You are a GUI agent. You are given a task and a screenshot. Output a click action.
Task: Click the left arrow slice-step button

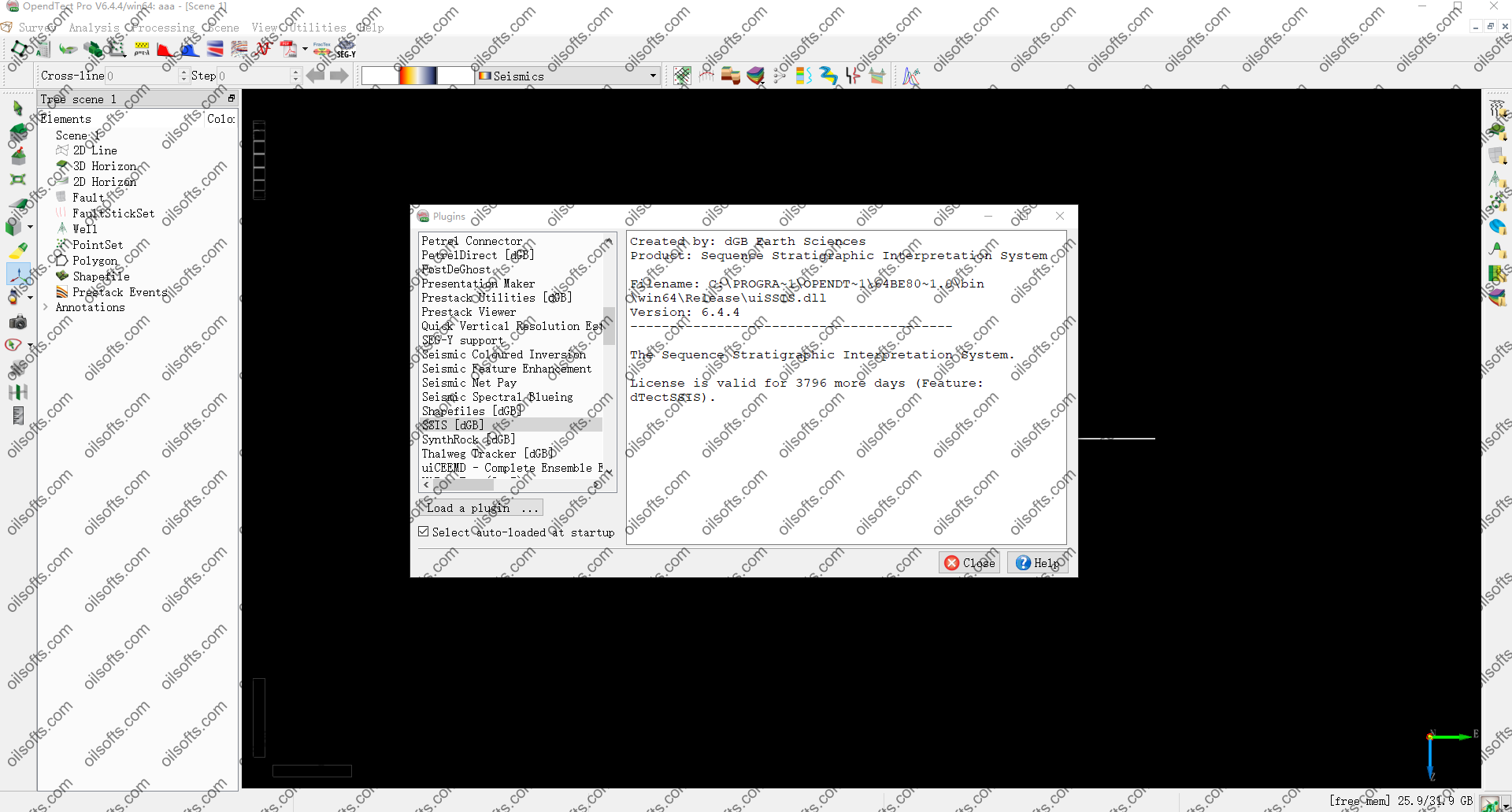point(316,76)
